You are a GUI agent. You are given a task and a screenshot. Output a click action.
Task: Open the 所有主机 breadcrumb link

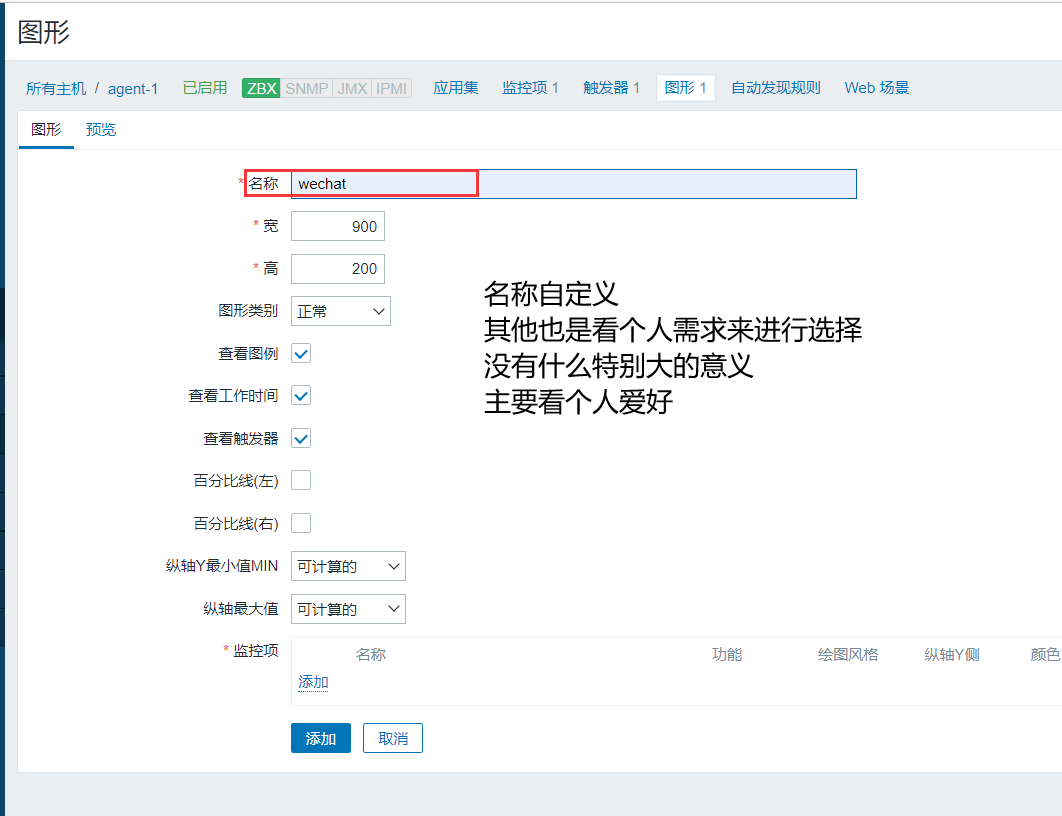coord(56,89)
